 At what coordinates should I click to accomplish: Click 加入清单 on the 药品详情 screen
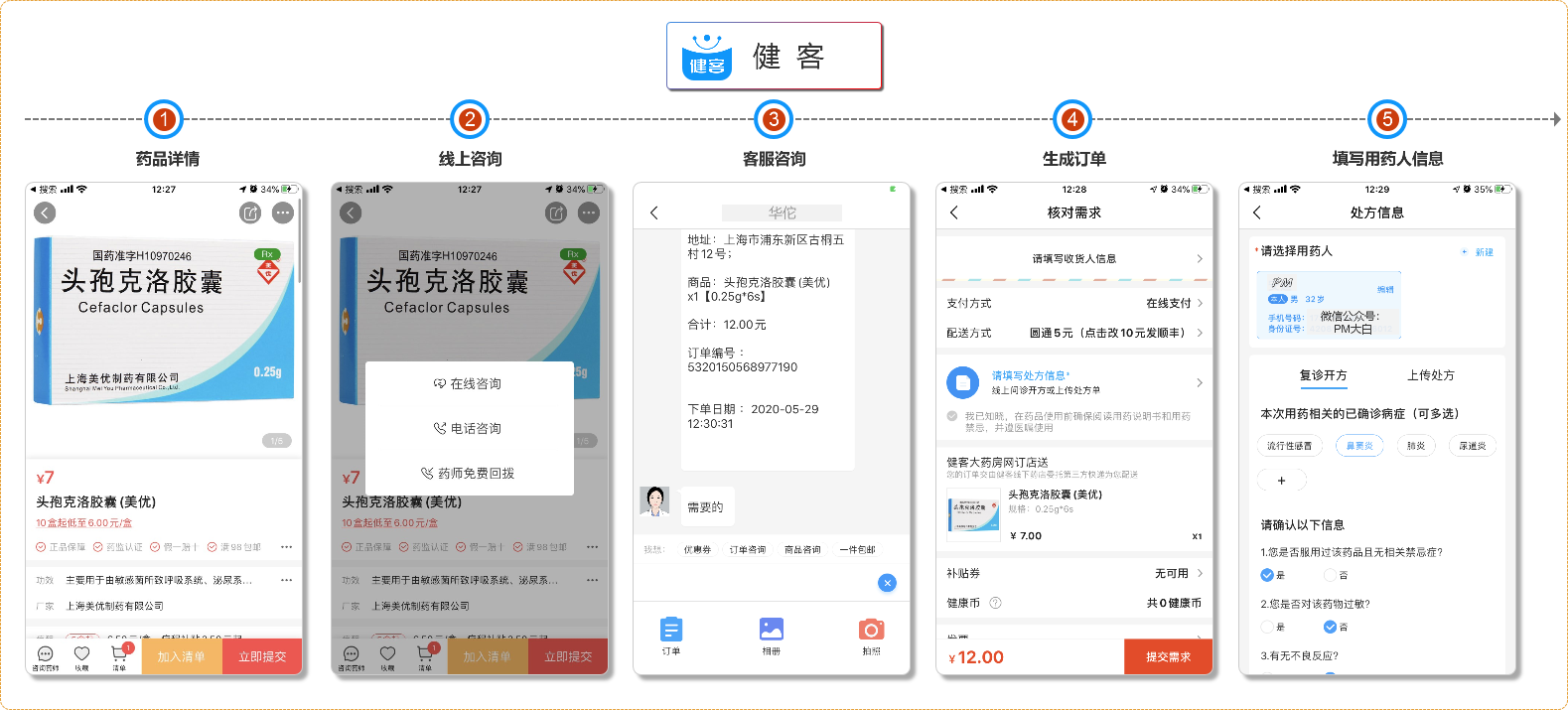pyautogui.click(x=181, y=656)
